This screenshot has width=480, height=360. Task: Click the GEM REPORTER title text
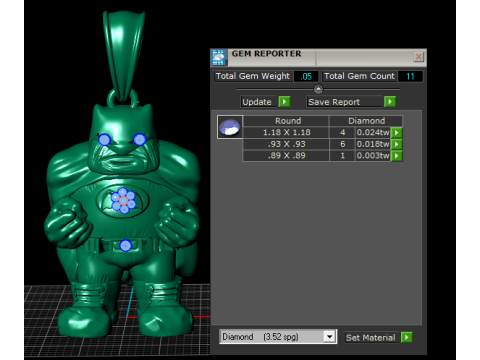point(266,54)
